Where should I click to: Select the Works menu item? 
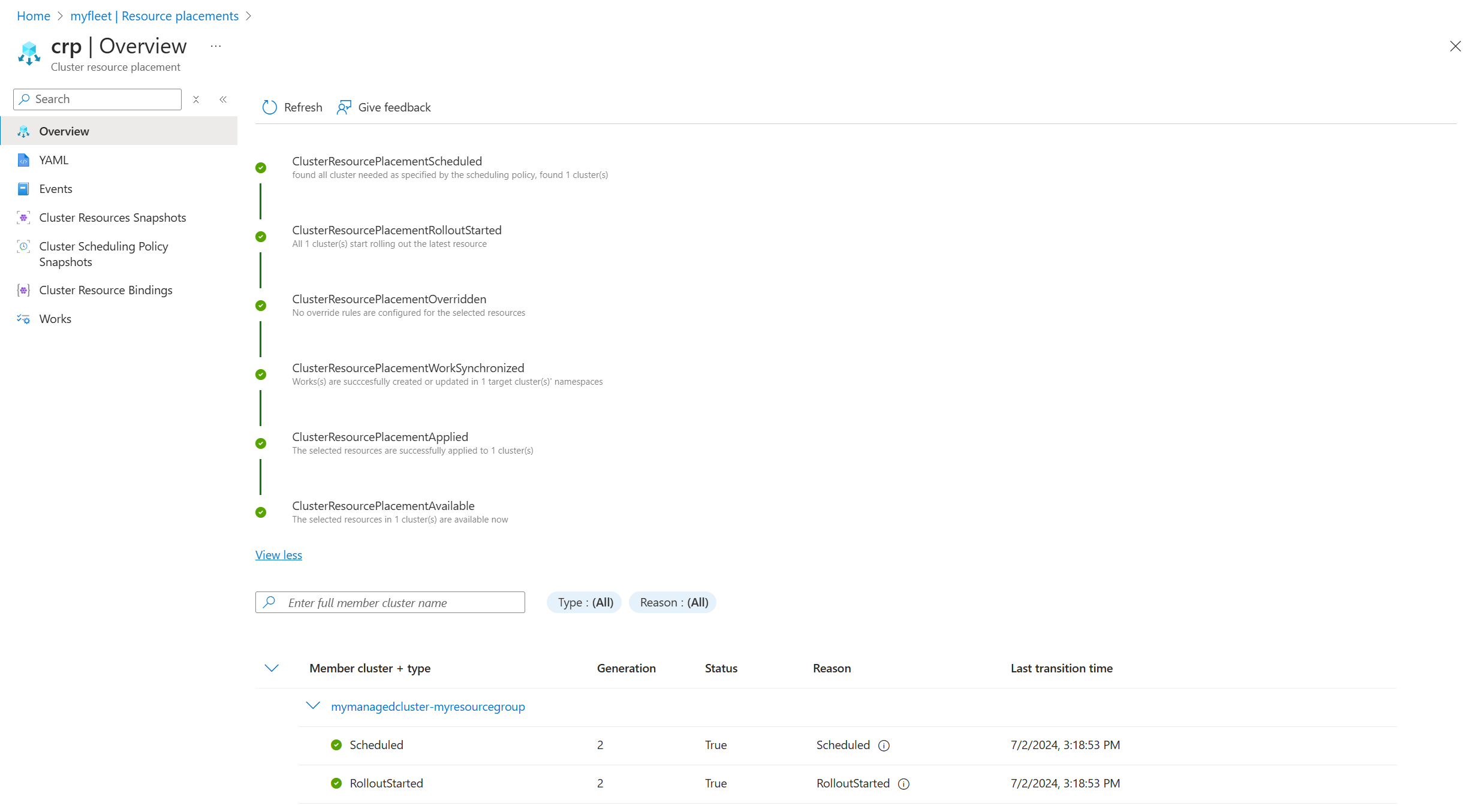(x=55, y=319)
